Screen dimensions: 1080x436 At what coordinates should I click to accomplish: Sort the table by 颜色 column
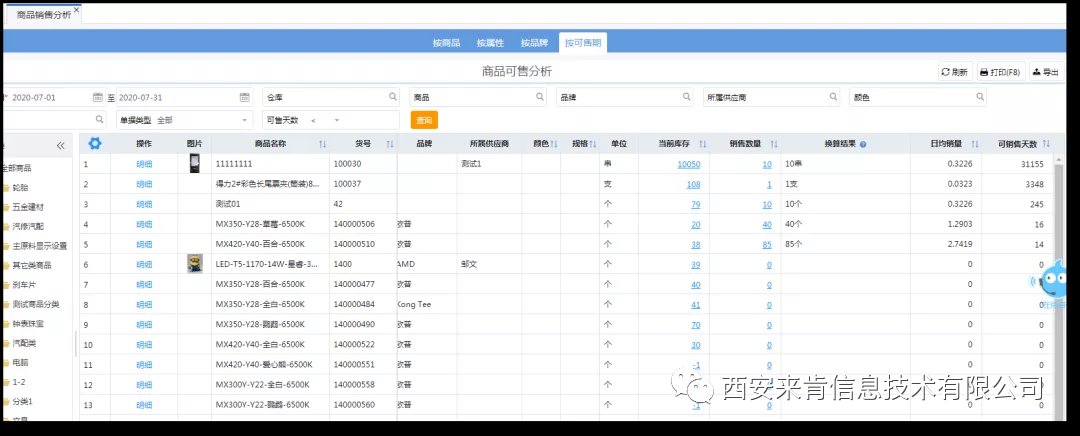(x=554, y=144)
